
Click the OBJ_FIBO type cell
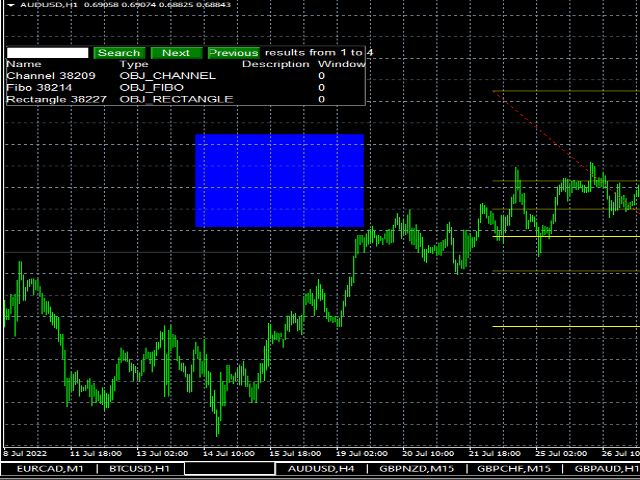(x=151, y=88)
